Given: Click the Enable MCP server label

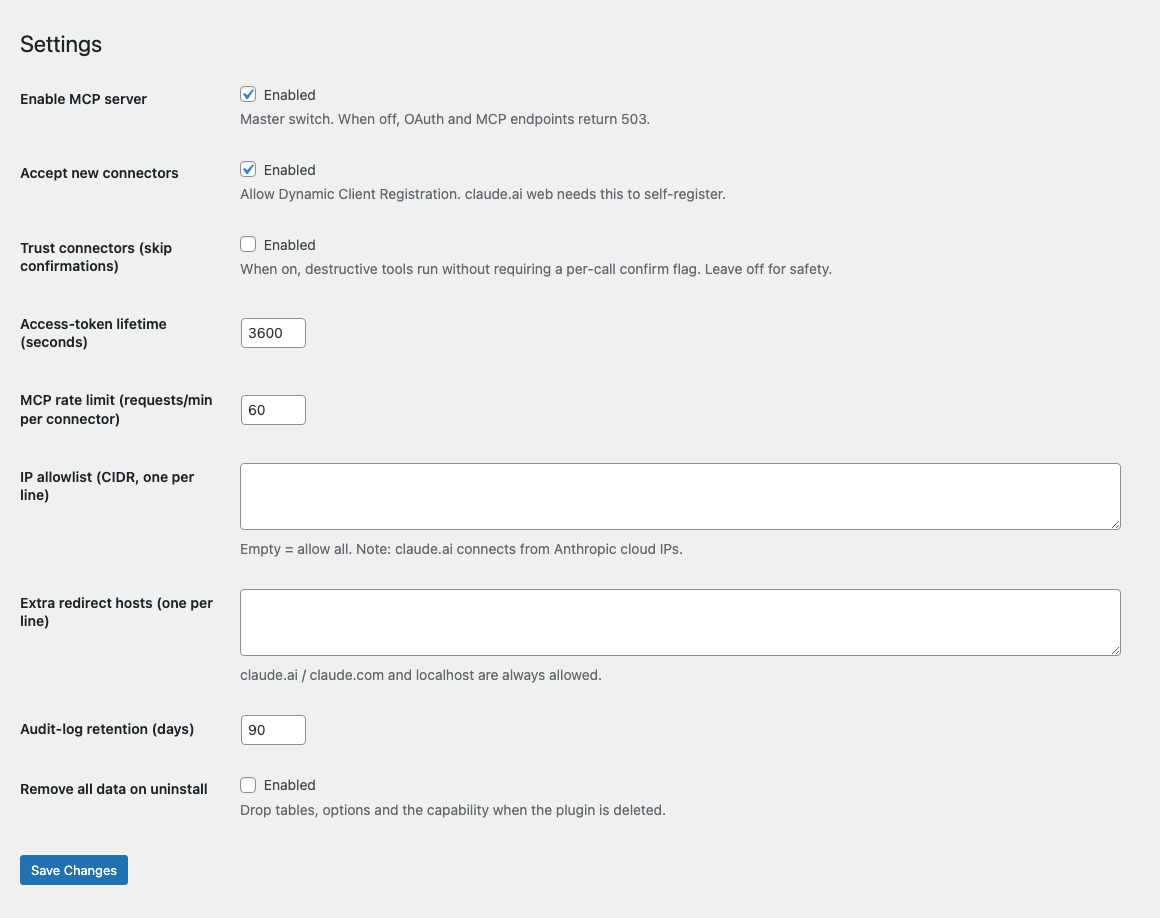Looking at the screenshot, I should click(x=84, y=99).
